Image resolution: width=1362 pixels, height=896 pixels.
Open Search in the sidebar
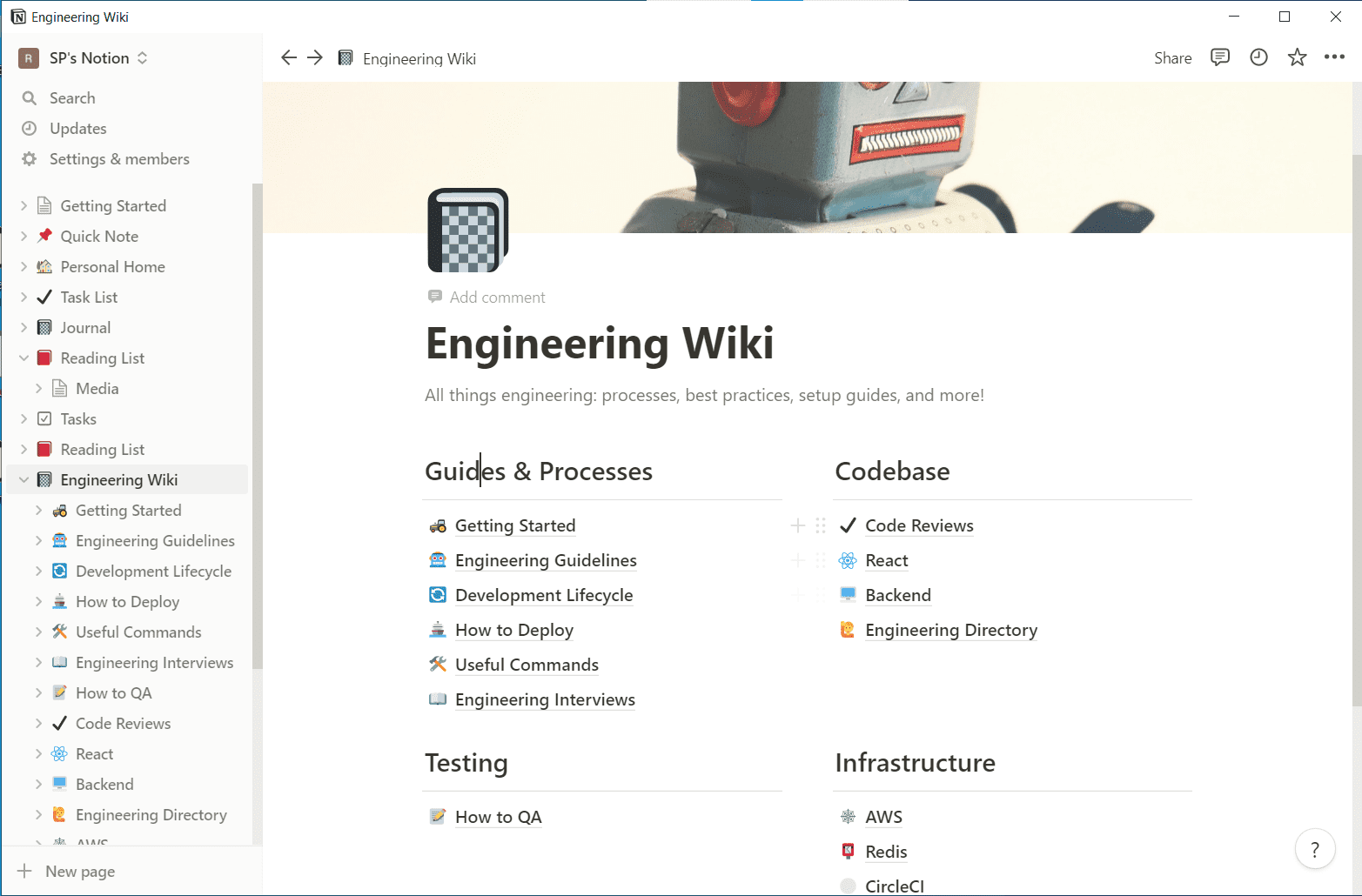pyautogui.click(x=72, y=98)
